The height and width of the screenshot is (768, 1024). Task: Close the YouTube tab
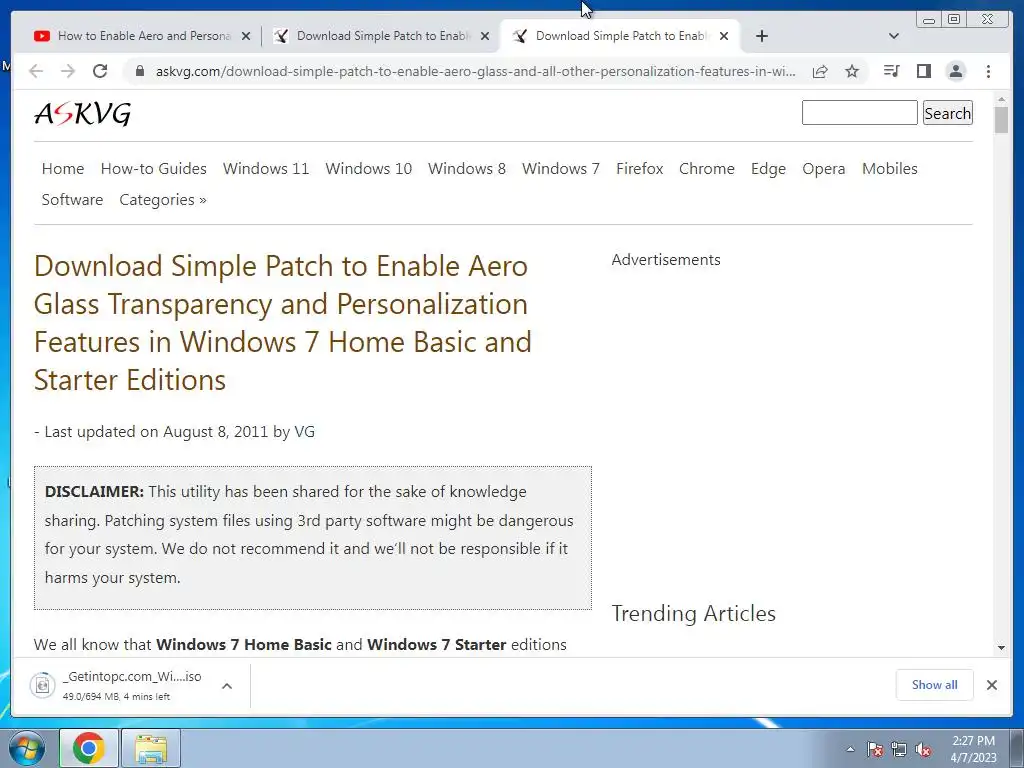pyautogui.click(x=246, y=36)
